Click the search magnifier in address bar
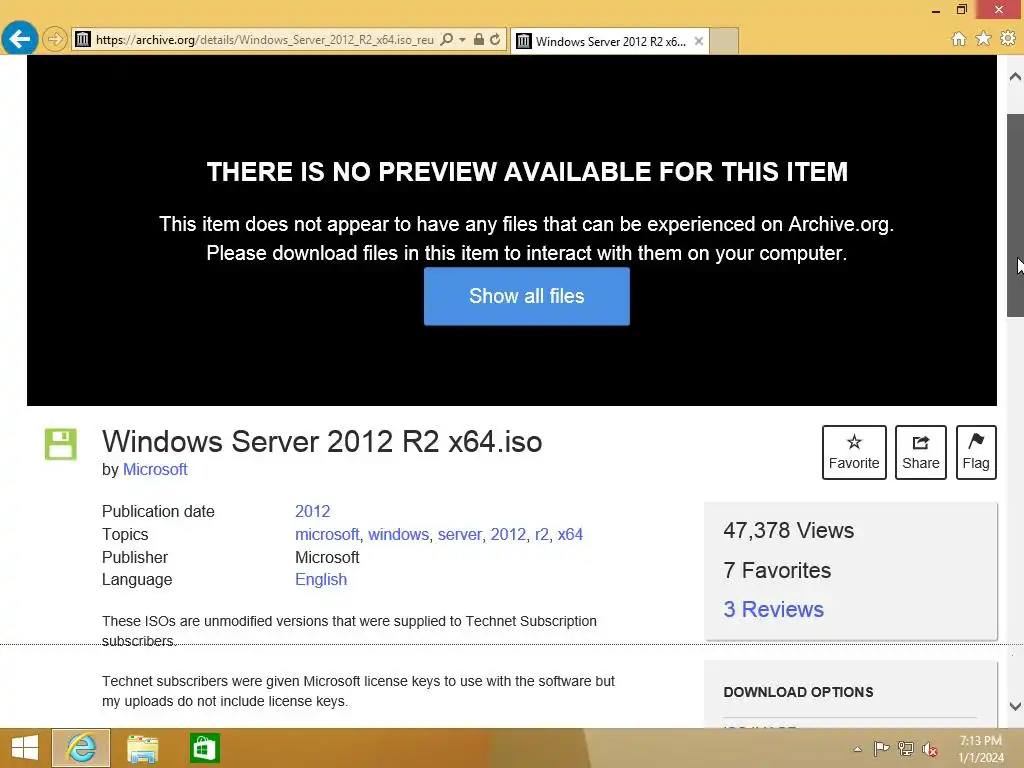This screenshot has width=1024, height=768. point(447,40)
